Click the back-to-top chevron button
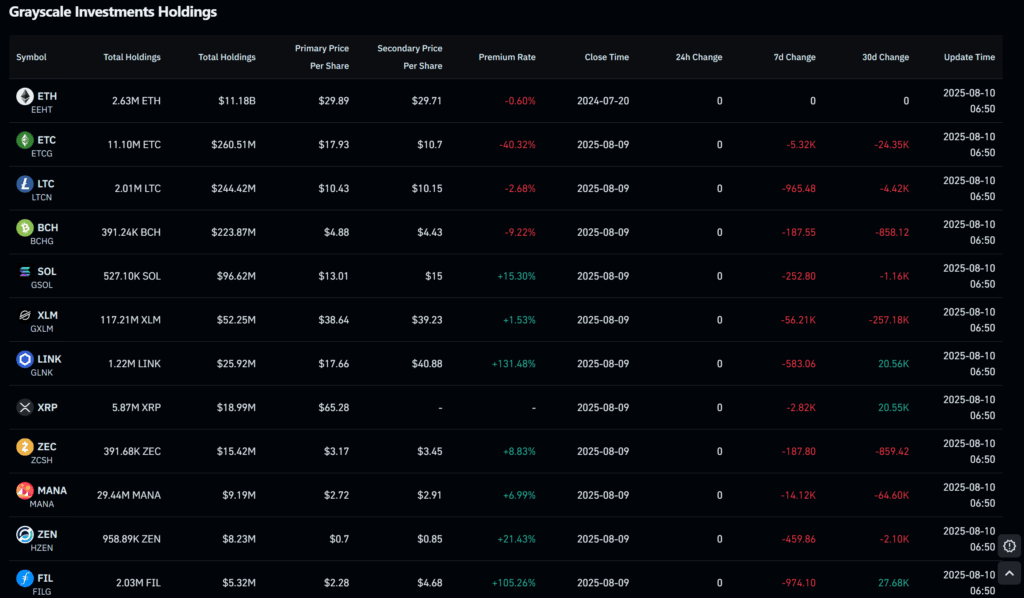The height and width of the screenshot is (598, 1024). click(1010, 573)
